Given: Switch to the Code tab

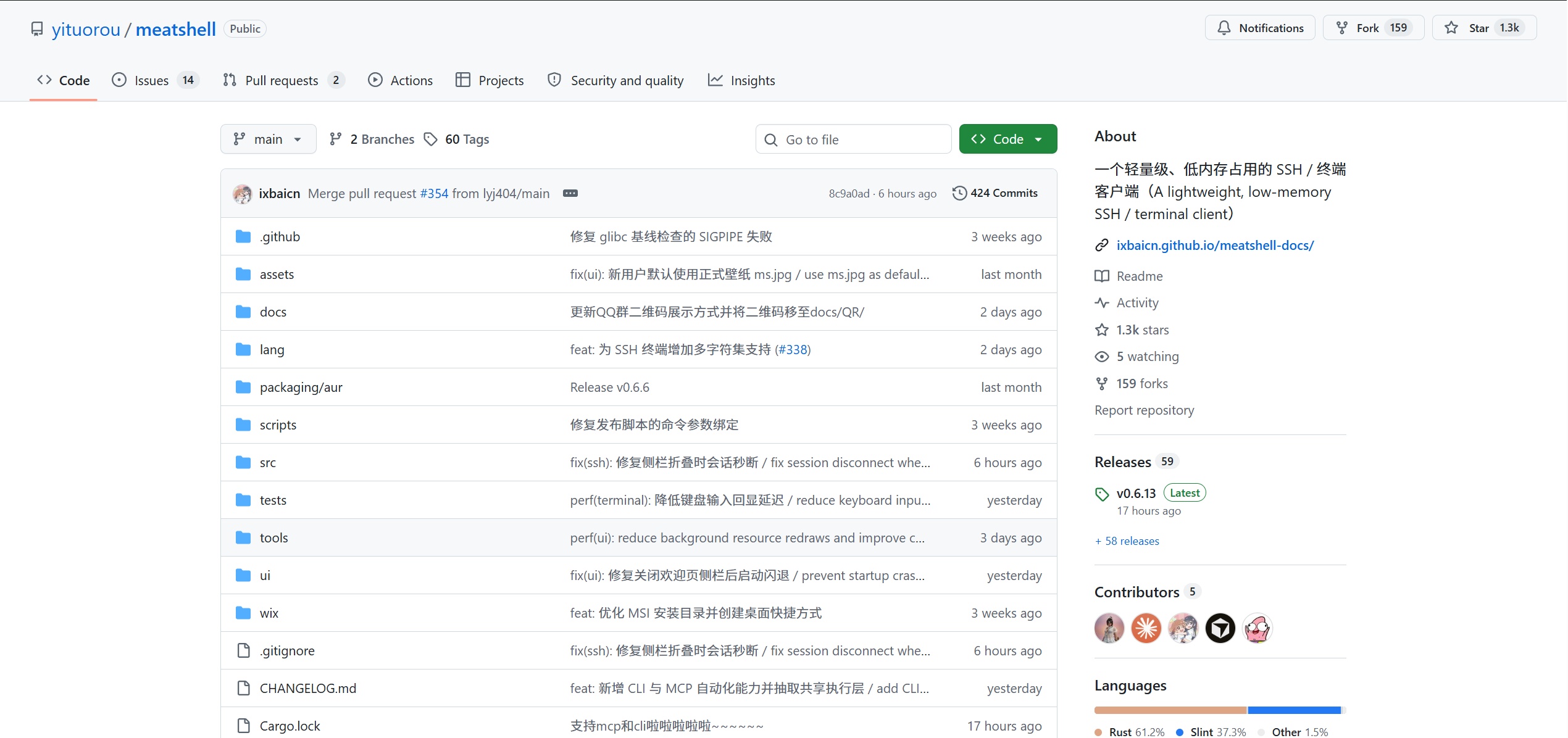Looking at the screenshot, I should coord(64,80).
